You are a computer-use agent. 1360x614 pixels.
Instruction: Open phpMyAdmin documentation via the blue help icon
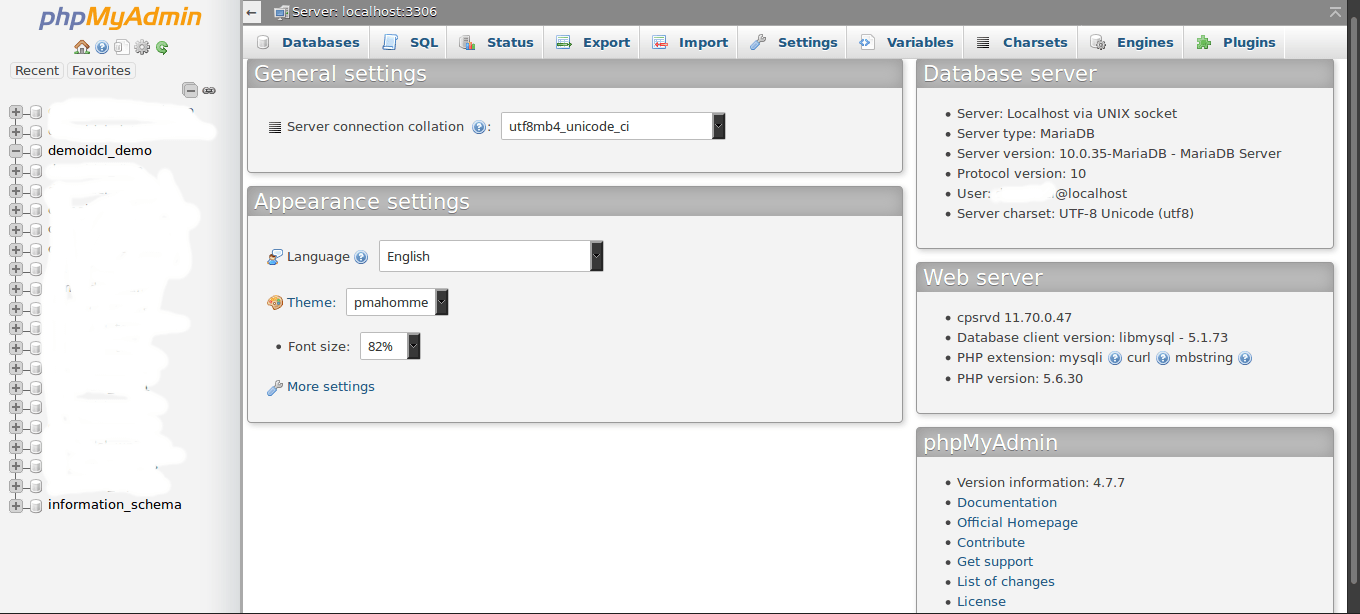click(x=102, y=47)
